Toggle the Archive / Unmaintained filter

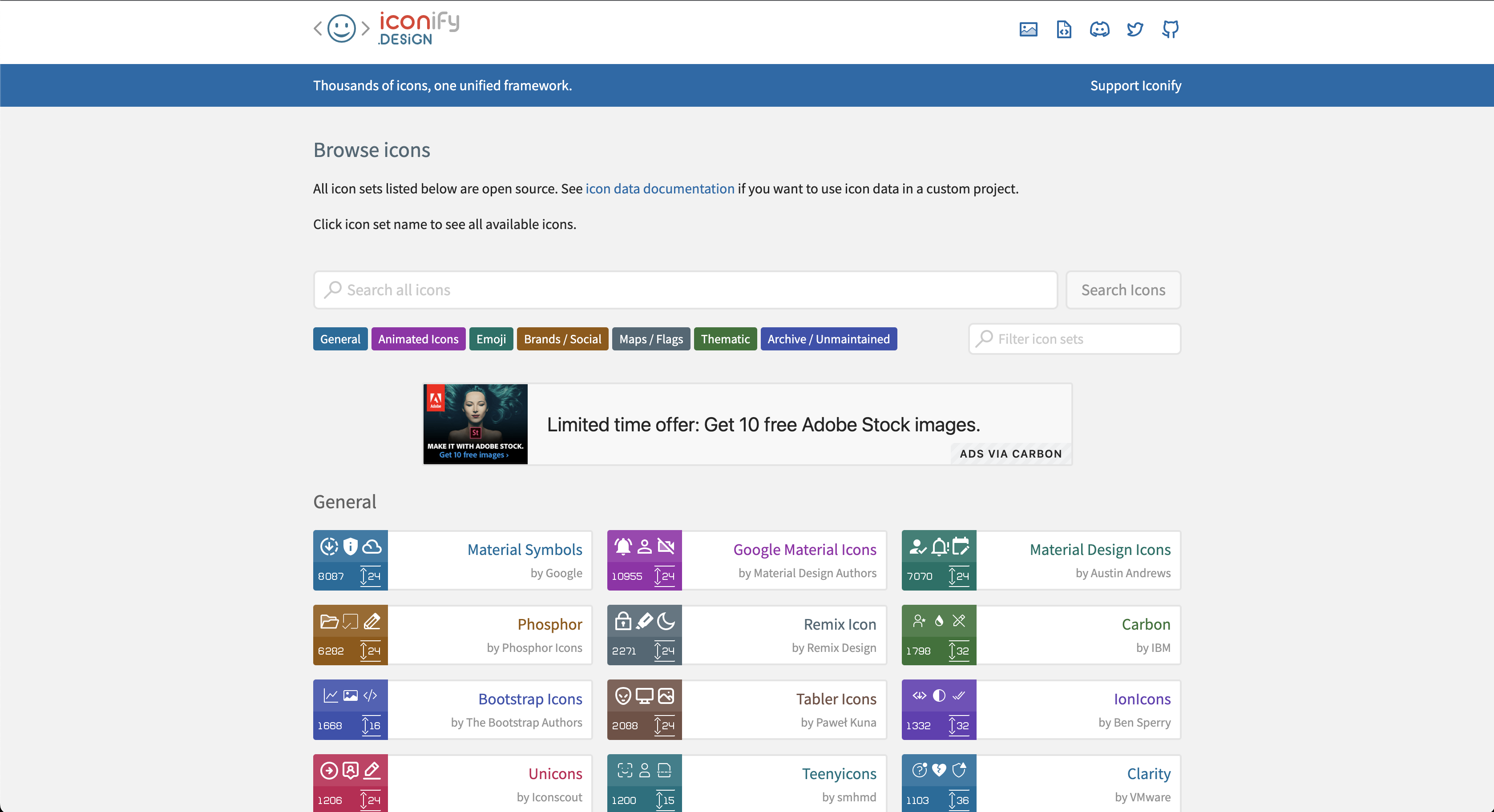click(828, 338)
